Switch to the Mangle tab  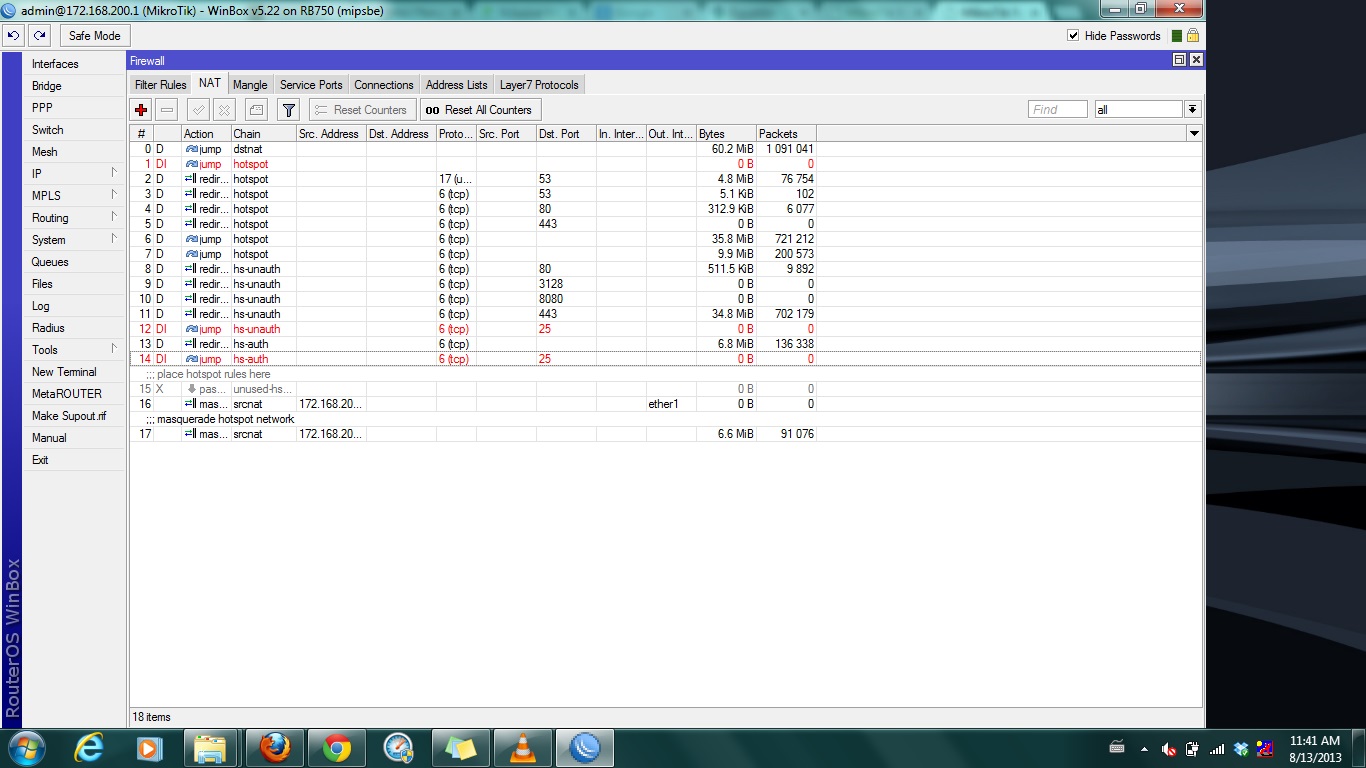250,85
